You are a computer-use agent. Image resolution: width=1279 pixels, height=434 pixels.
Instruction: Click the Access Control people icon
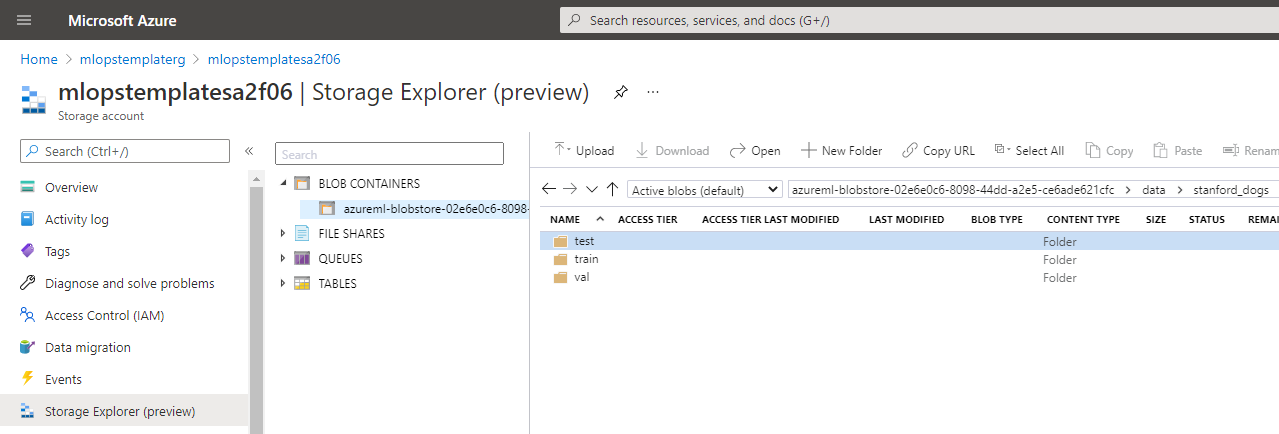tap(27, 315)
